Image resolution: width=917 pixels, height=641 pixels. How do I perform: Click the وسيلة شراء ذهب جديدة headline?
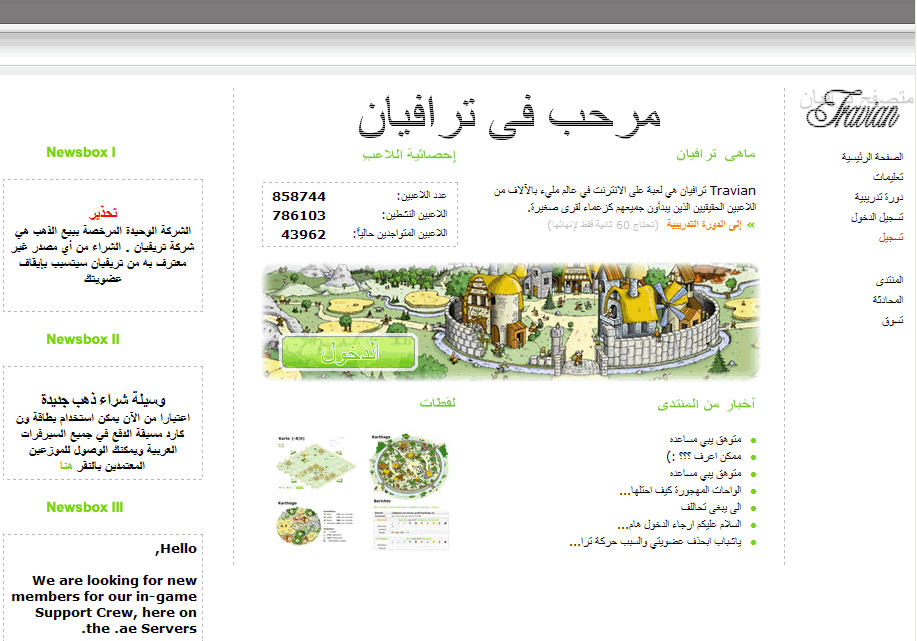(103, 399)
